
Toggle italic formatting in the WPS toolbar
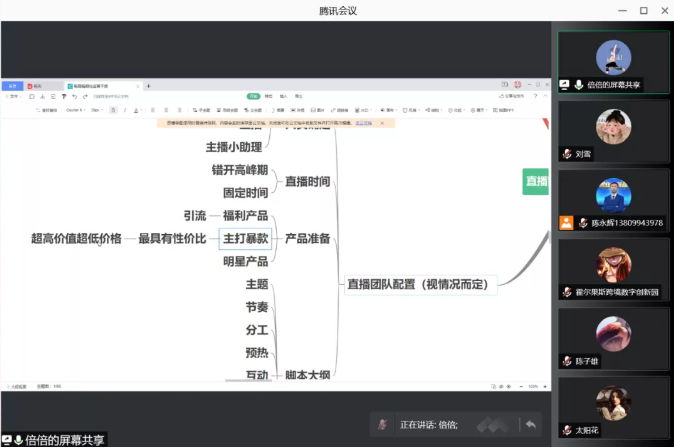(x=125, y=110)
